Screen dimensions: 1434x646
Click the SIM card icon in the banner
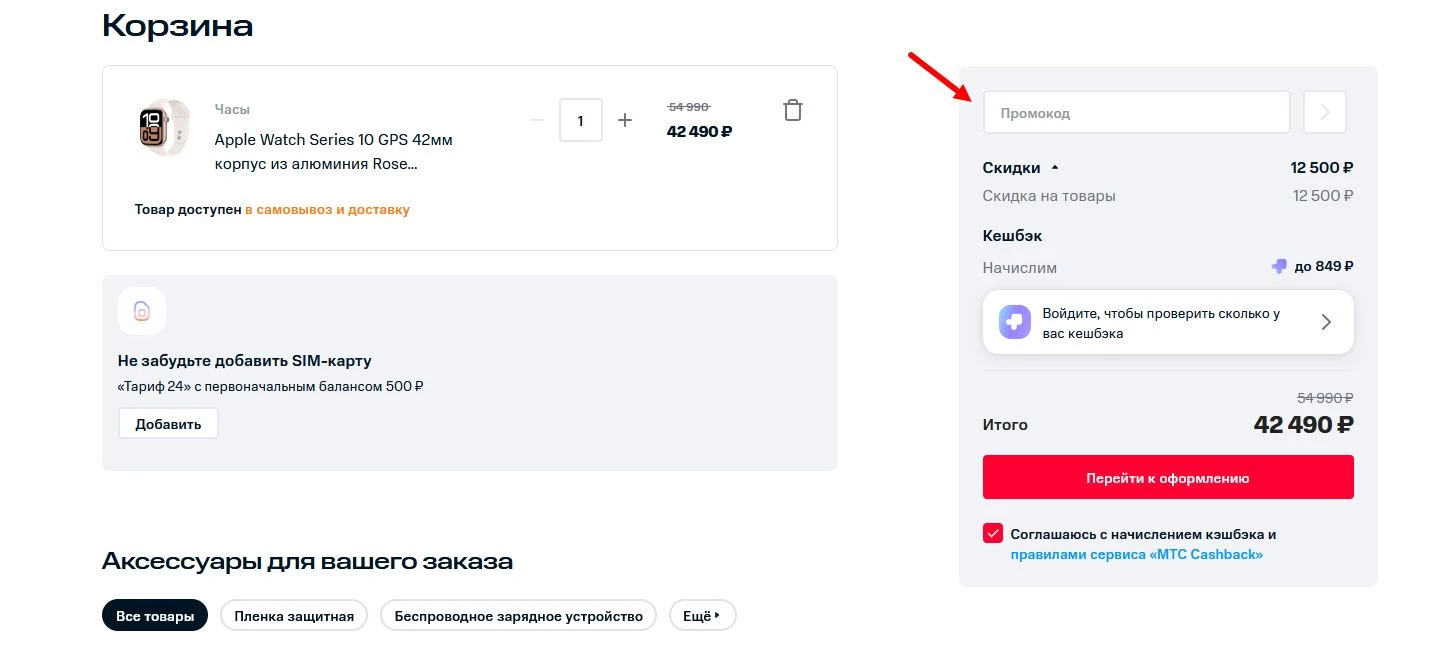coord(141,311)
